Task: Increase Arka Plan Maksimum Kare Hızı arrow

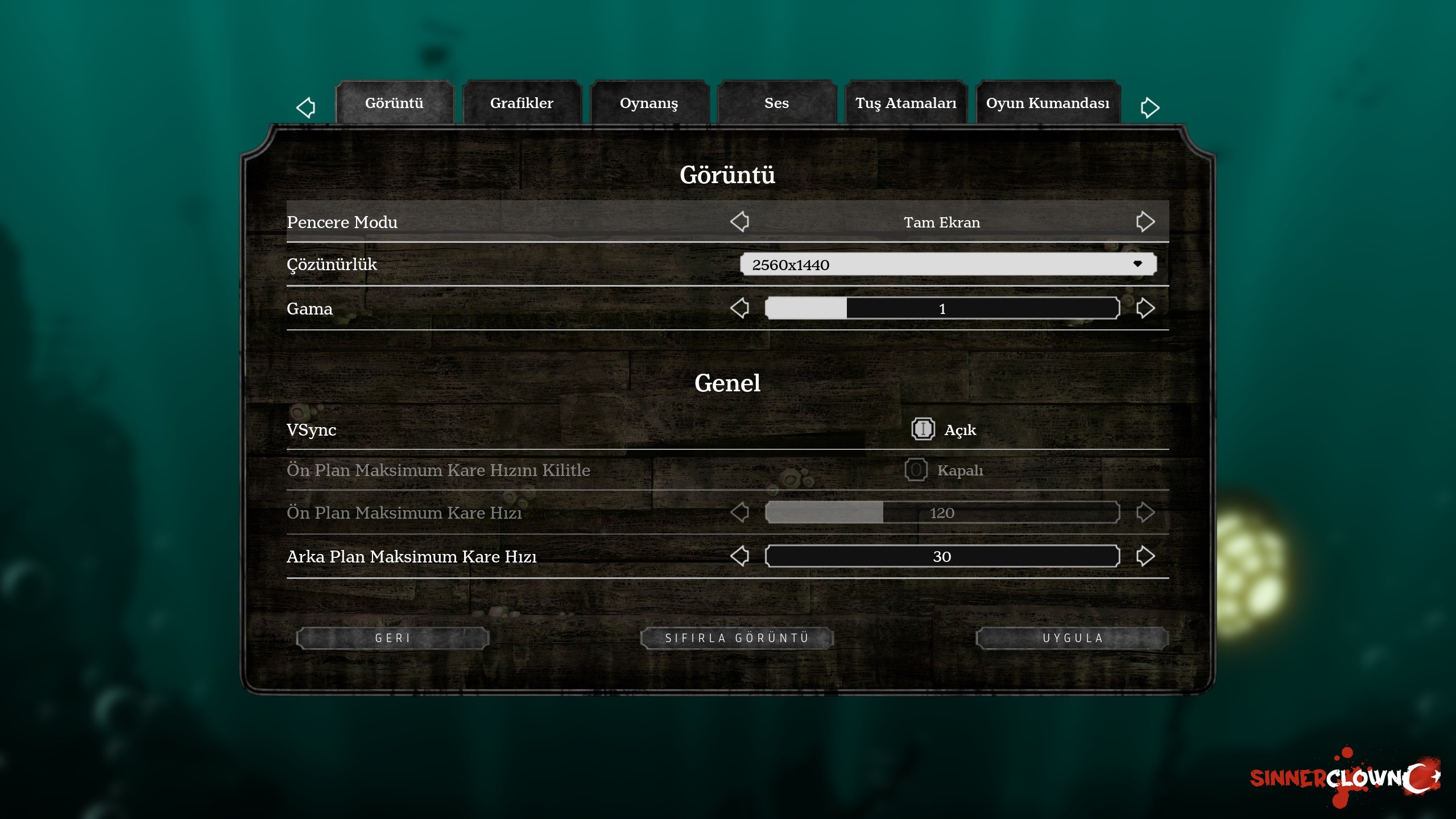Action: click(x=1145, y=556)
